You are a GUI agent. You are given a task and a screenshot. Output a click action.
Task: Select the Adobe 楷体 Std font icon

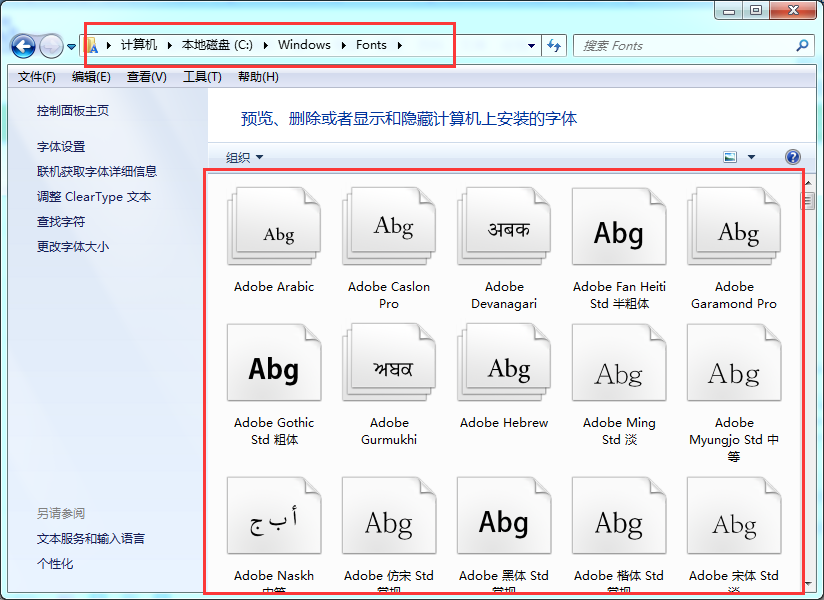coord(619,515)
